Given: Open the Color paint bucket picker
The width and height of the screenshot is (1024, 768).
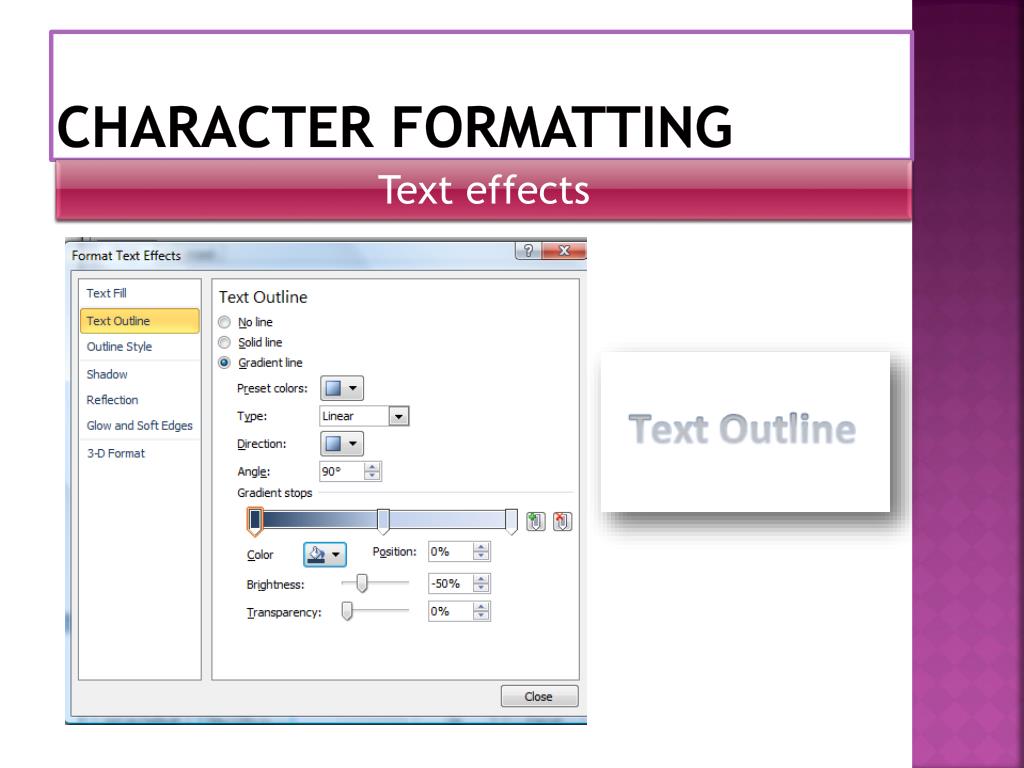Looking at the screenshot, I should tap(325, 554).
